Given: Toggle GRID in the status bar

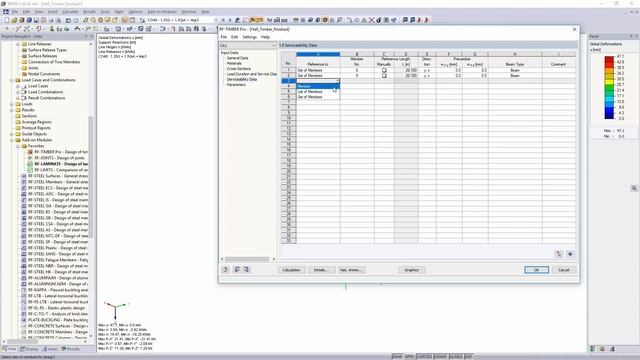Looking at the screenshot, I should [409, 357].
